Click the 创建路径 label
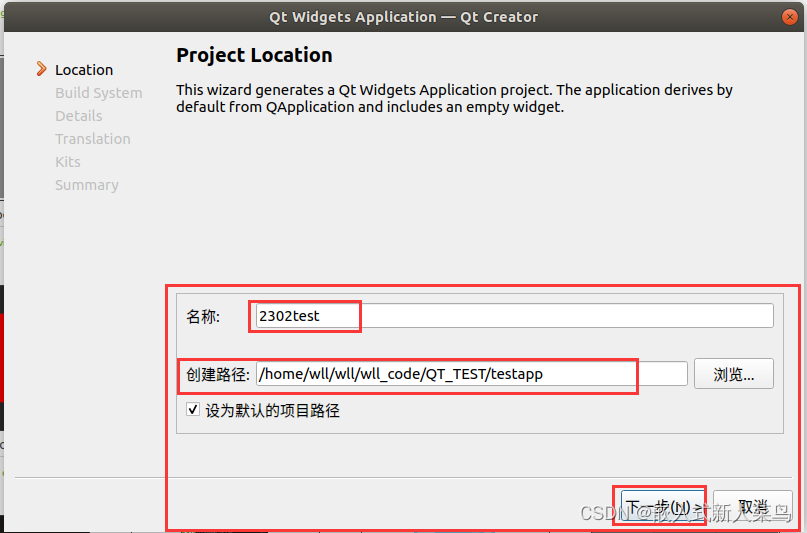The width and height of the screenshot is (807, 533). [218, 374]
